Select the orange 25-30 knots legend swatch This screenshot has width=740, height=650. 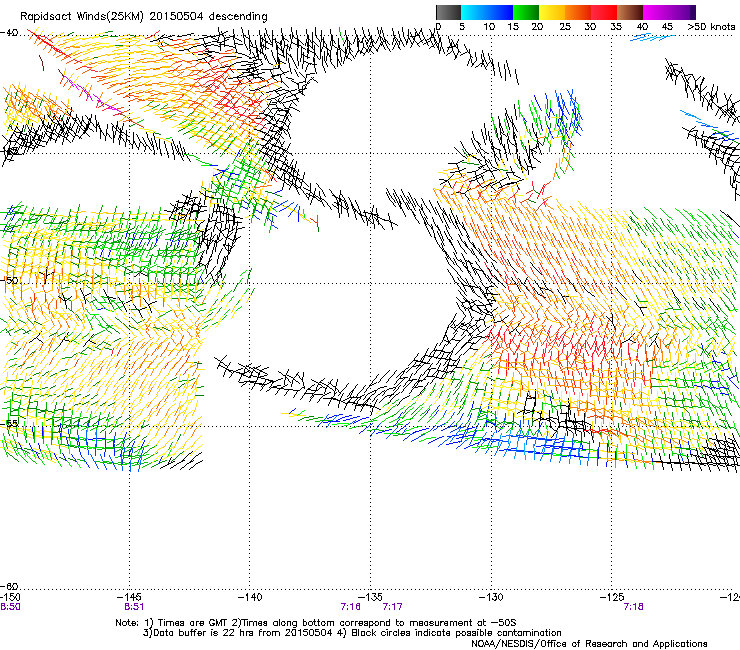coord(578,12)
